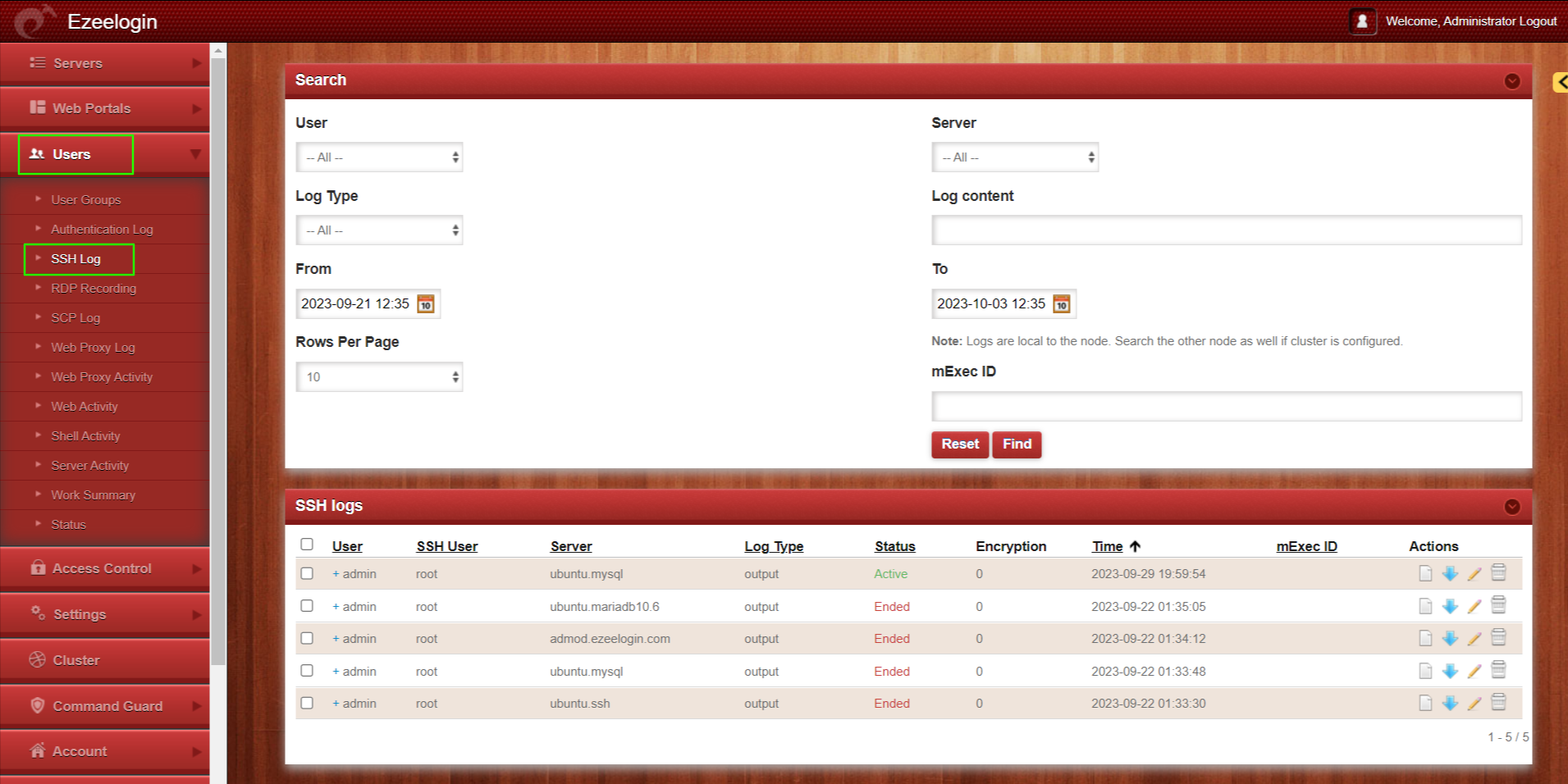The width and height of the screenshot is (1568, 784).
Task: Open Shell Activity in the sidebar
Action: coord(85,435)
